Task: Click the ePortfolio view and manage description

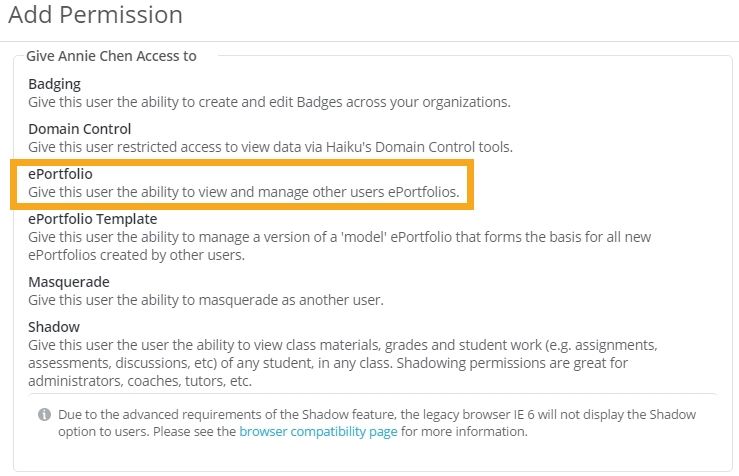Action: [x=244, y=192]
